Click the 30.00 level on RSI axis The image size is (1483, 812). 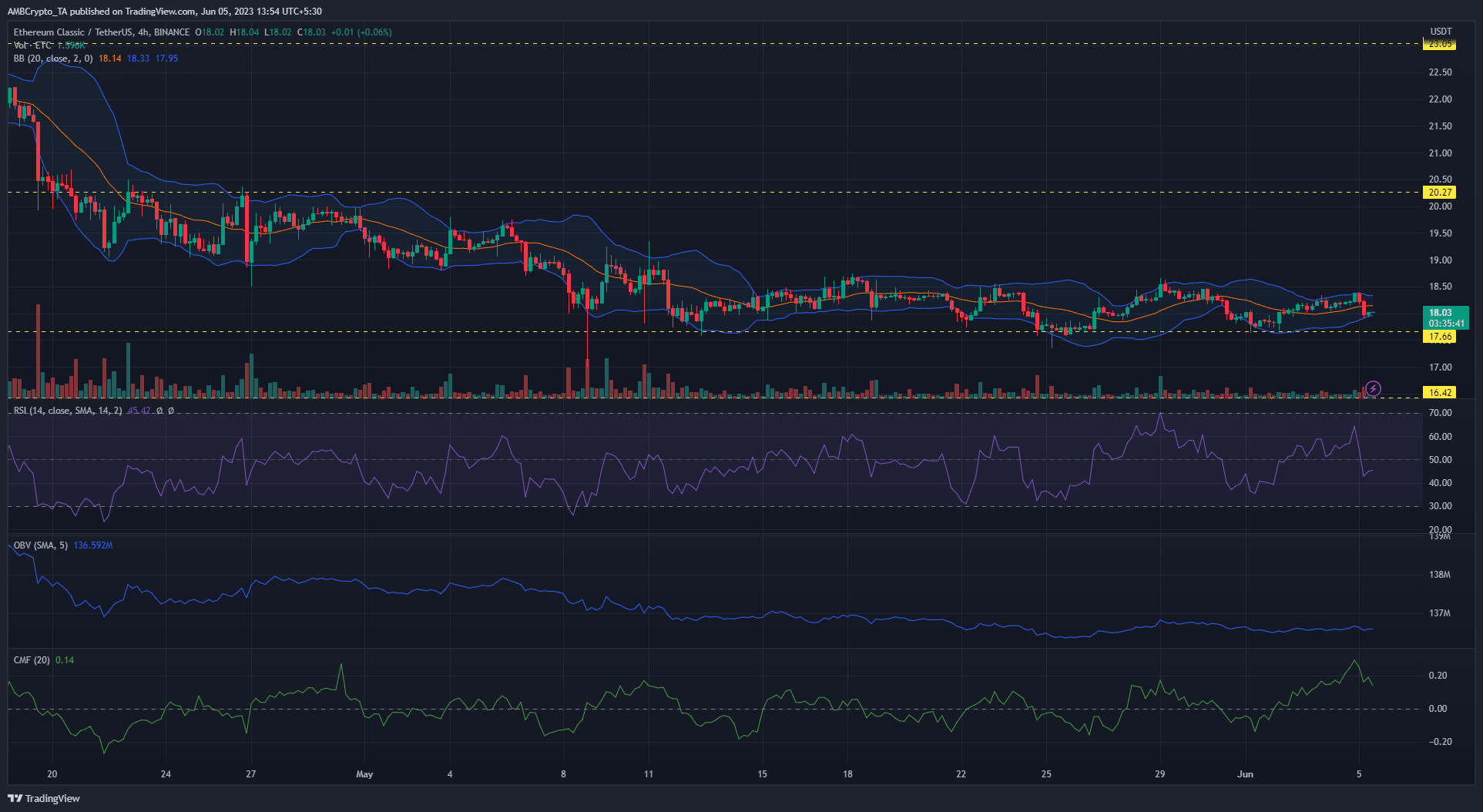point(1440,506)
